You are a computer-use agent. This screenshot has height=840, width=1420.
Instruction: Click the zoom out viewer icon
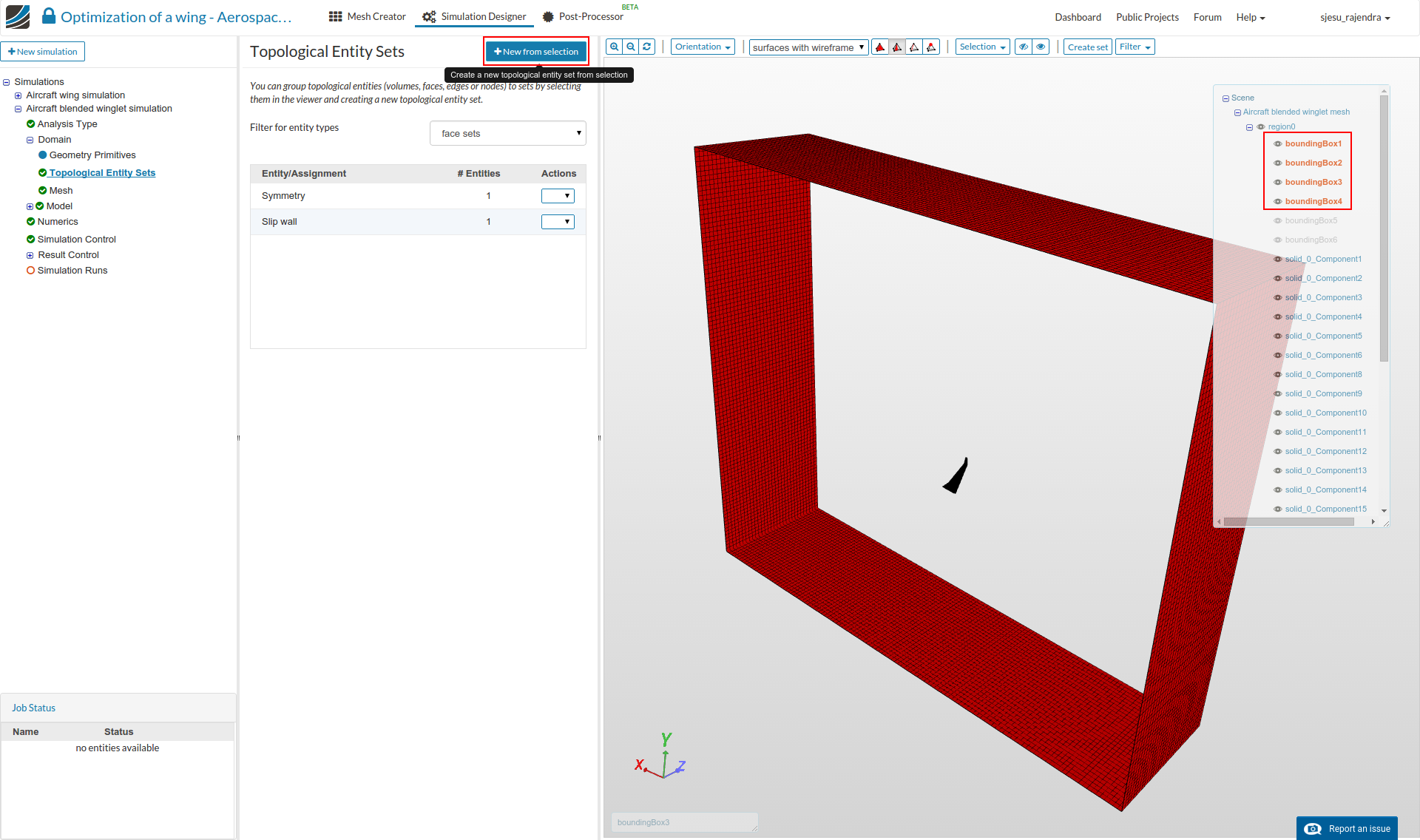pos(631,47)
